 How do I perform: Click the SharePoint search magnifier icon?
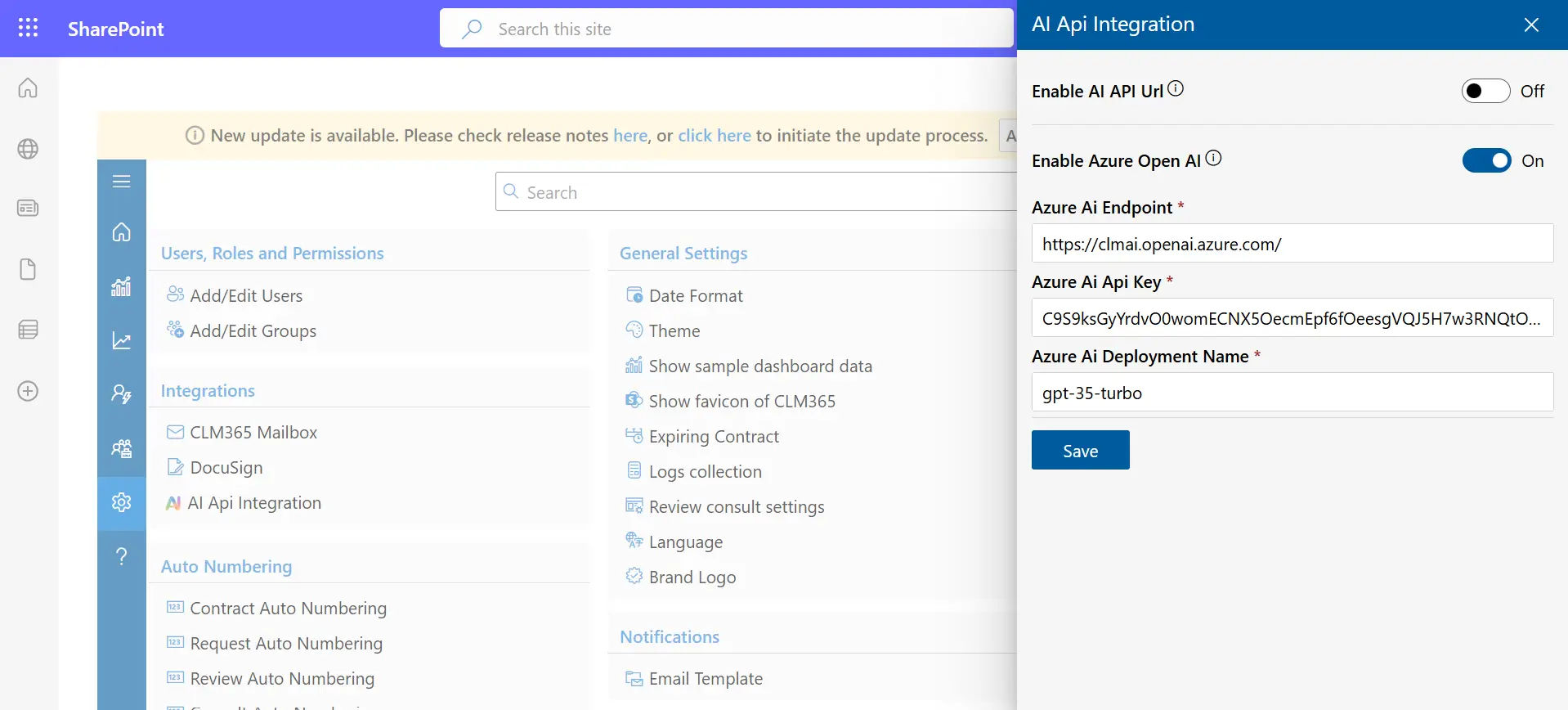click(472, 29)
